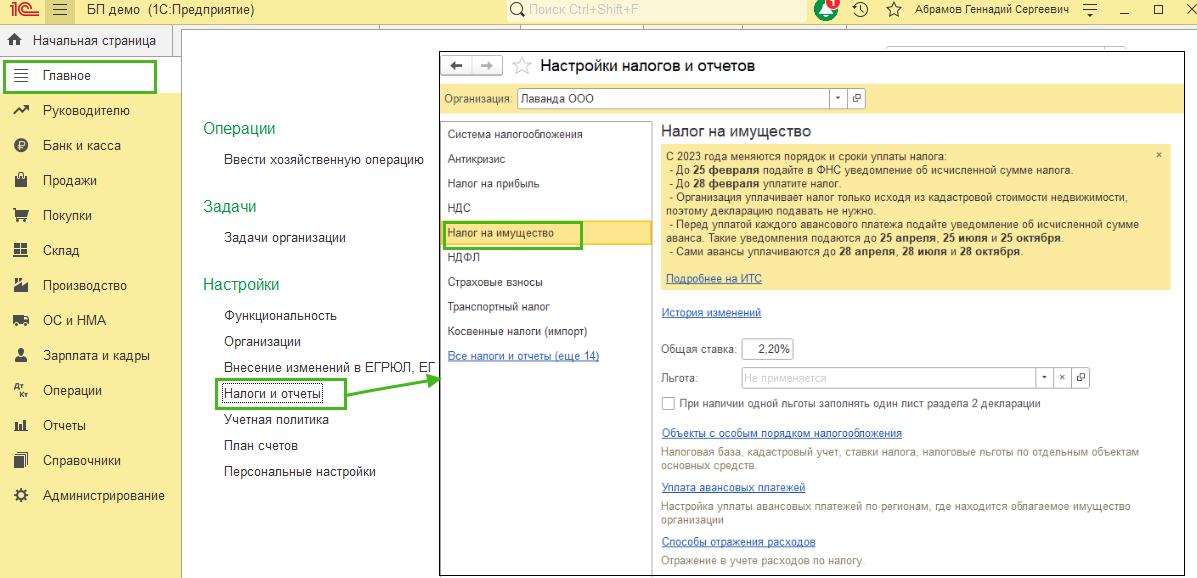Click Ввести хозяйственную операцию
Screen dimensions: 1197x578
coord(324,160)
